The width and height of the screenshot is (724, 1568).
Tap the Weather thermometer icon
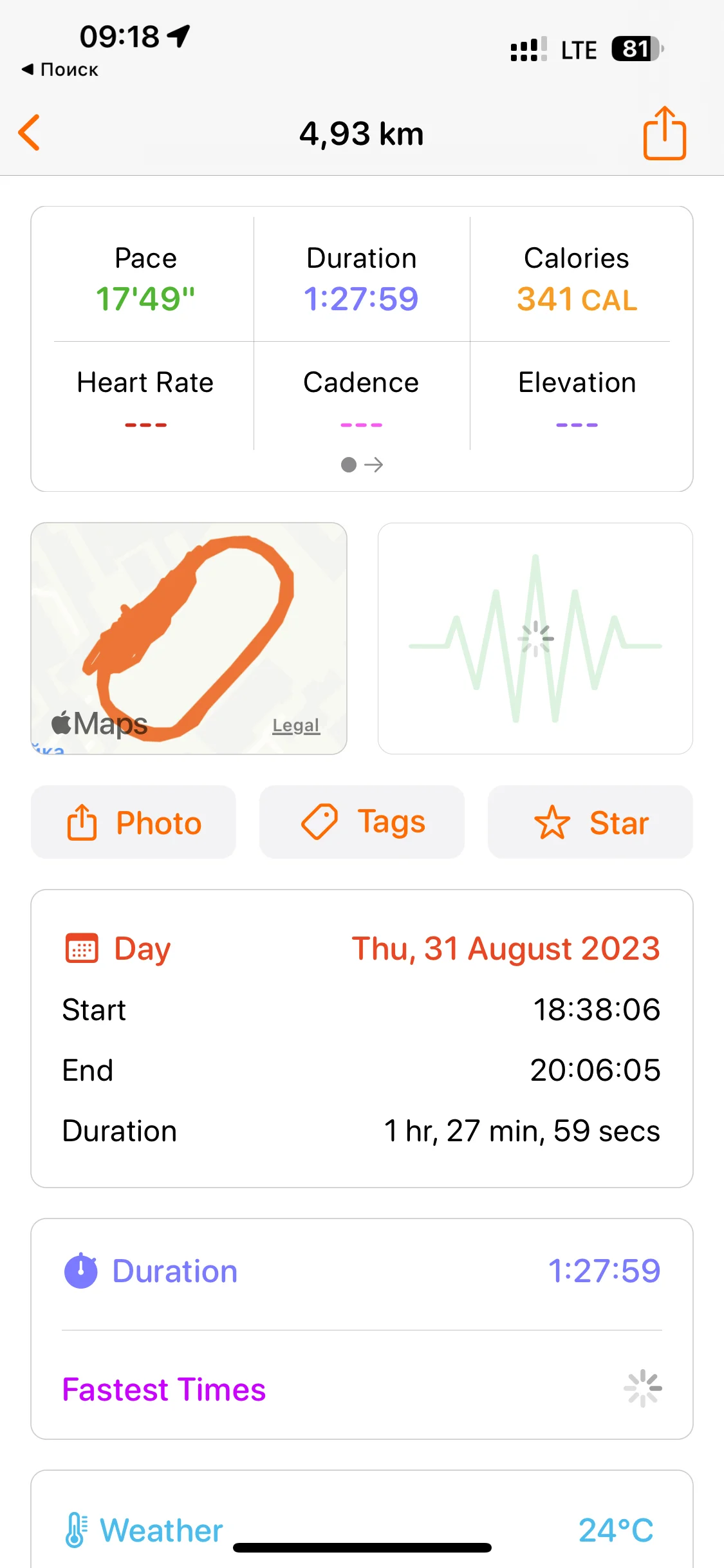[x=76, y=1529]
